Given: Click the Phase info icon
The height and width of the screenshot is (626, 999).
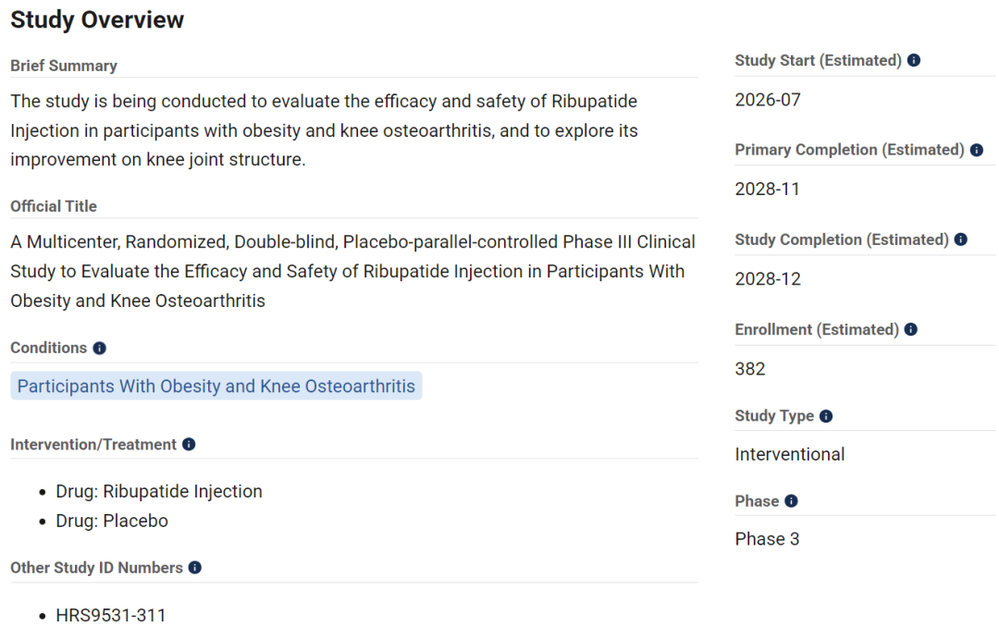Looking at the screenshot, I should (791, 501).
